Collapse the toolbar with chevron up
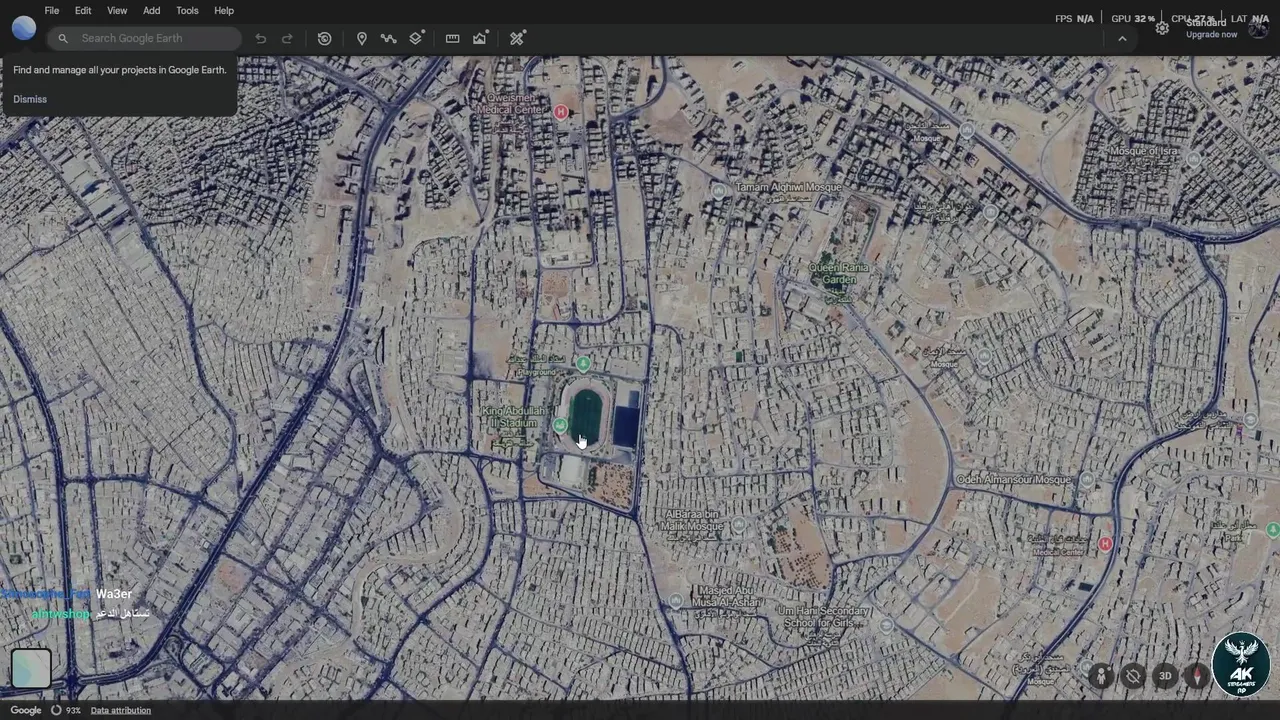Screen dimensions: 1280x720 click(x=1122, y=38)
